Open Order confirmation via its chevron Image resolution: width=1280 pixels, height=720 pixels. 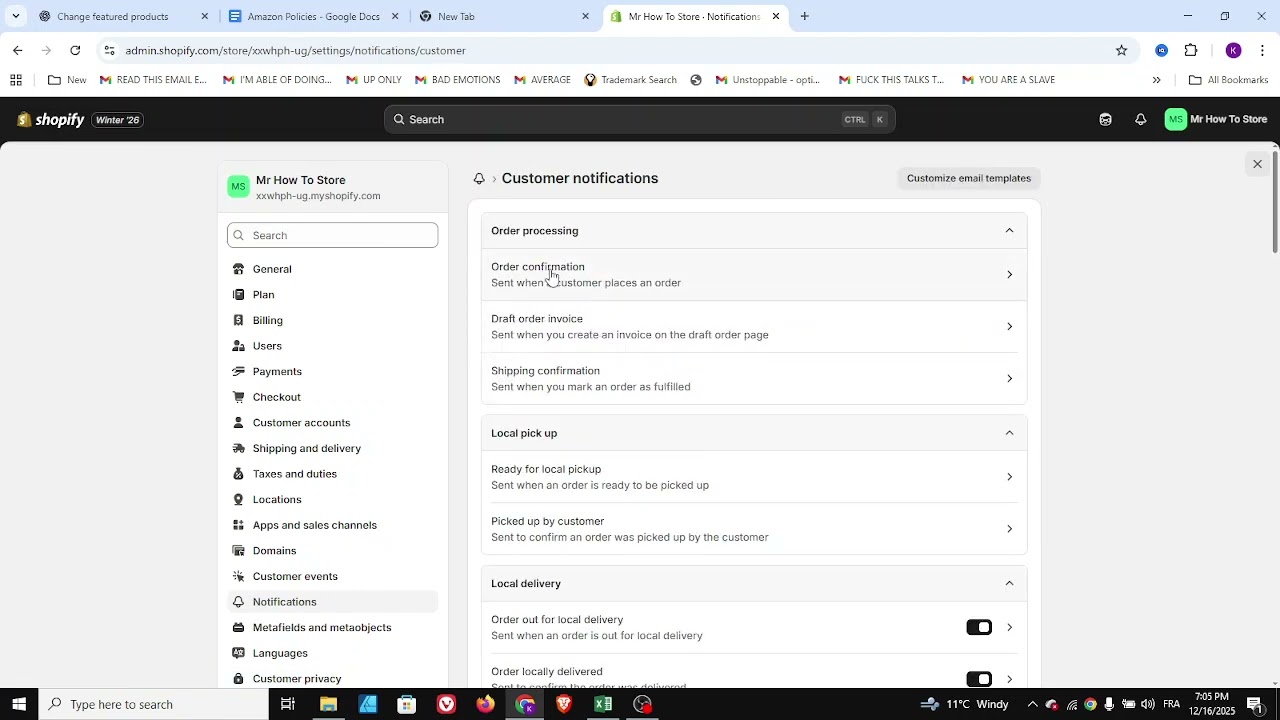pyautogui.click(x=1009, y=275)
